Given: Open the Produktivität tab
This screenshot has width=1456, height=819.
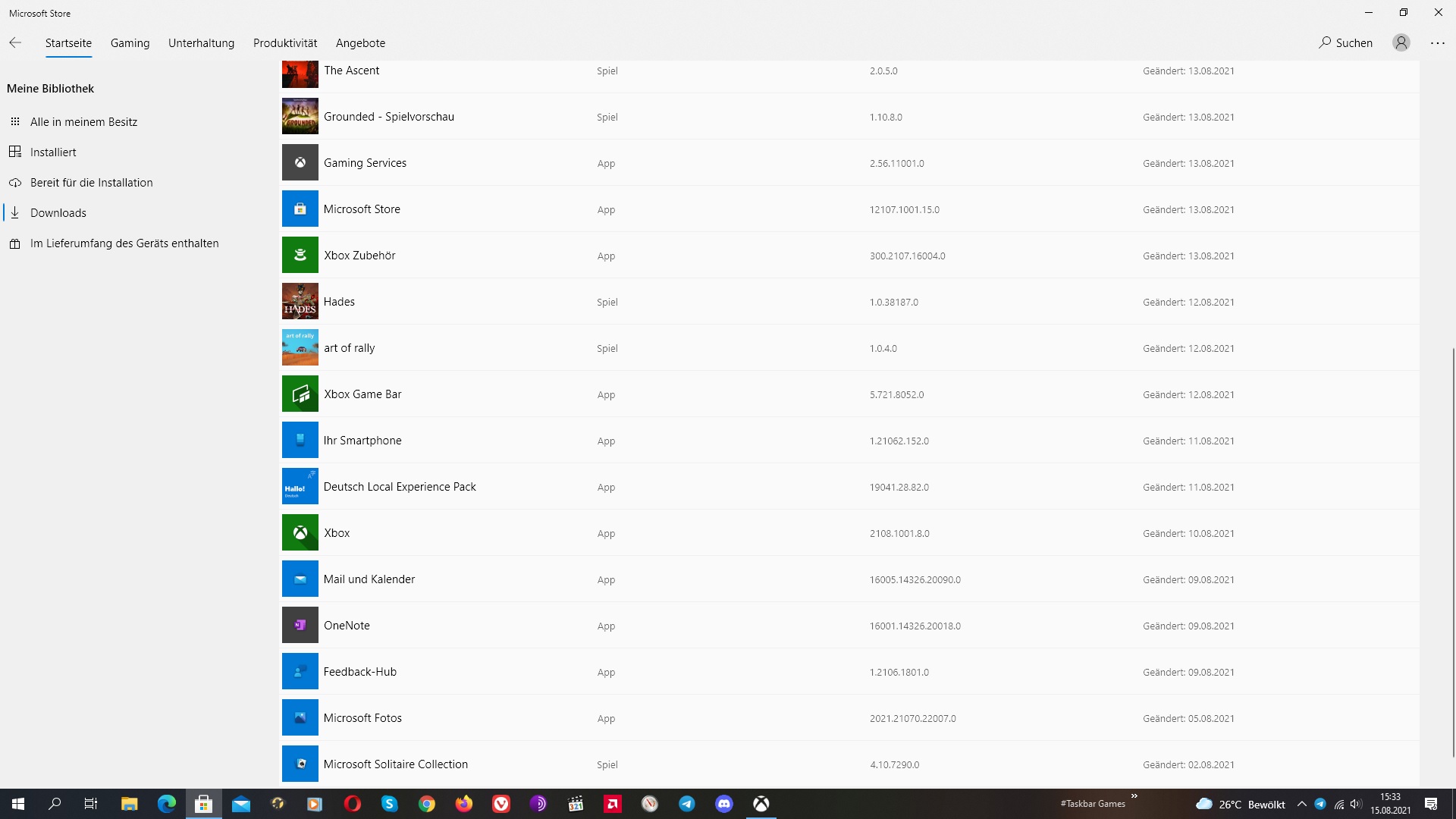Looking at the screenshot, I should tap(285, 43).
